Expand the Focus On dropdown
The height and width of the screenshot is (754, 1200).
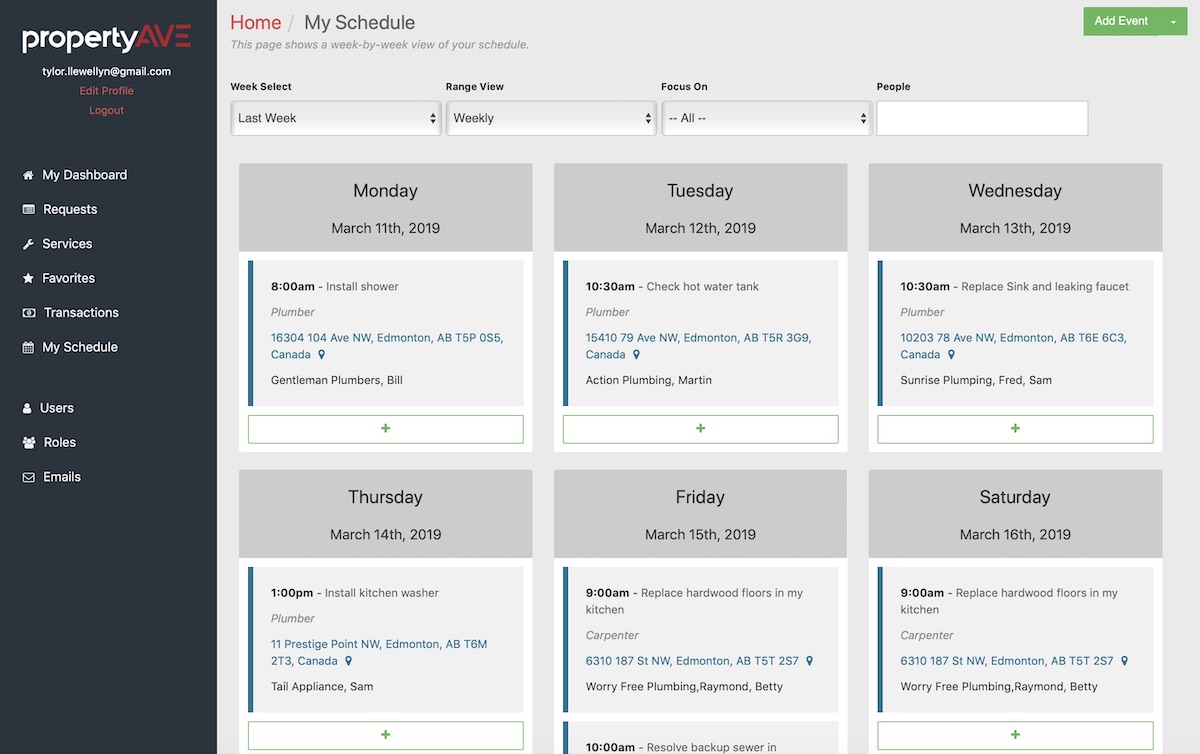pyautogui.click(x=766, y=118)
